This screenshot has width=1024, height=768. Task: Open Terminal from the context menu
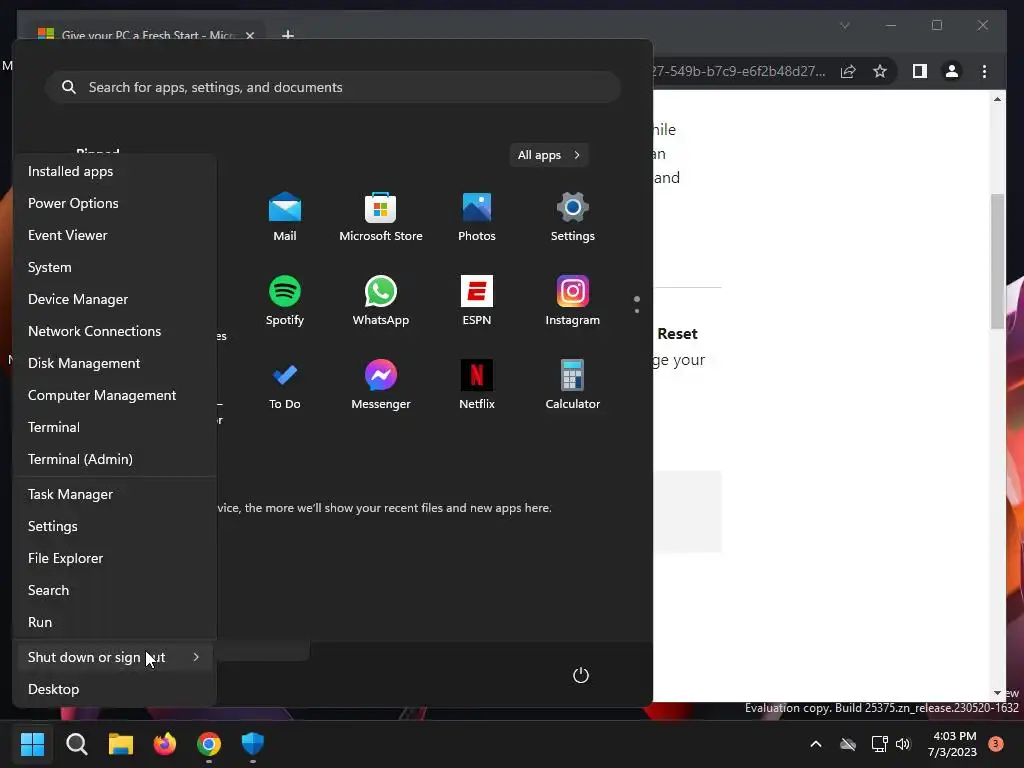[114, 427]
